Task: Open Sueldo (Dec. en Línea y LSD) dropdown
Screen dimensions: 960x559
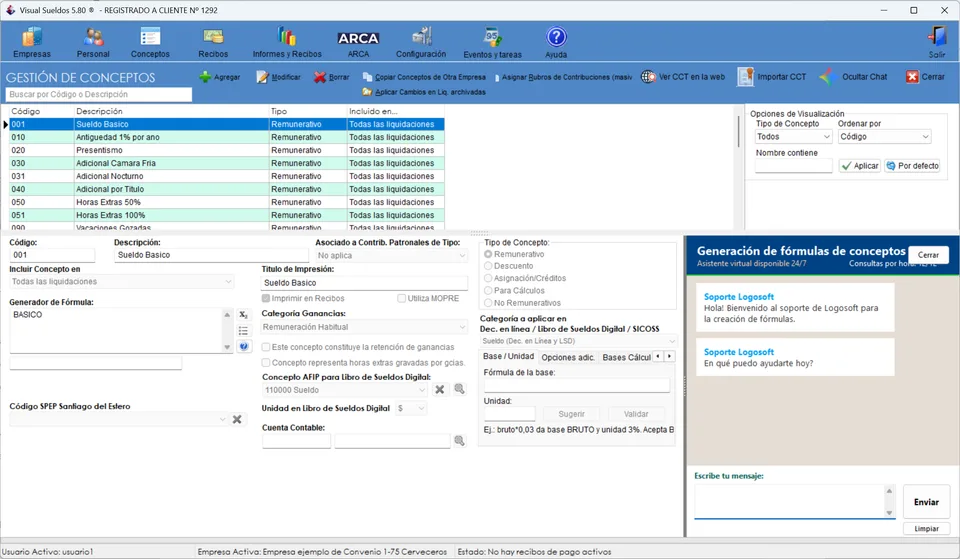Action: coord(578,341)
